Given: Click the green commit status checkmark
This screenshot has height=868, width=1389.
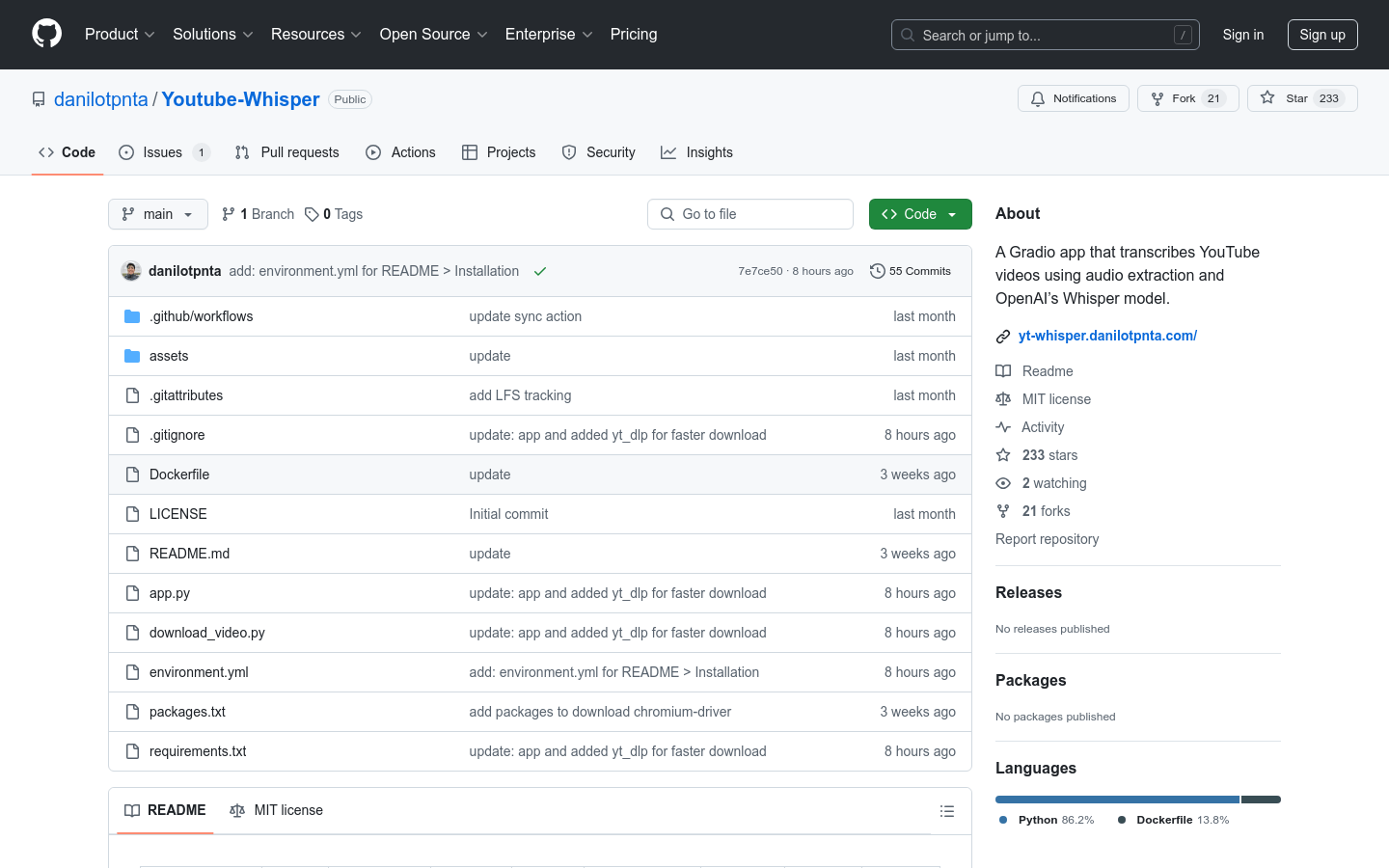Looking at the screenshot, I should pos(540,271).
